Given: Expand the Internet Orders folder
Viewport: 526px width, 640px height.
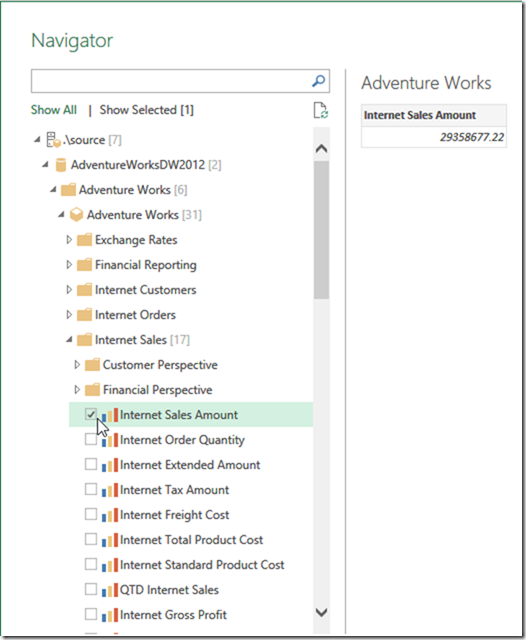Looking at the screenshot, I should [69, 315].
